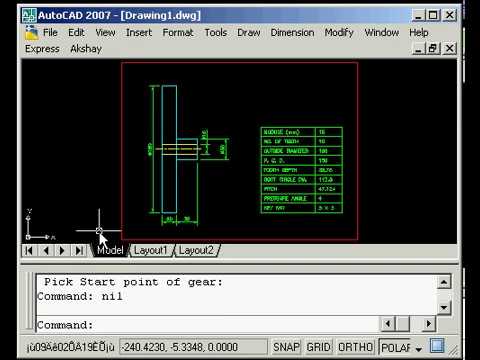Open the Tools menu
Image resolution: width=480 pixels, height=360 pixels.
(216, 33)
